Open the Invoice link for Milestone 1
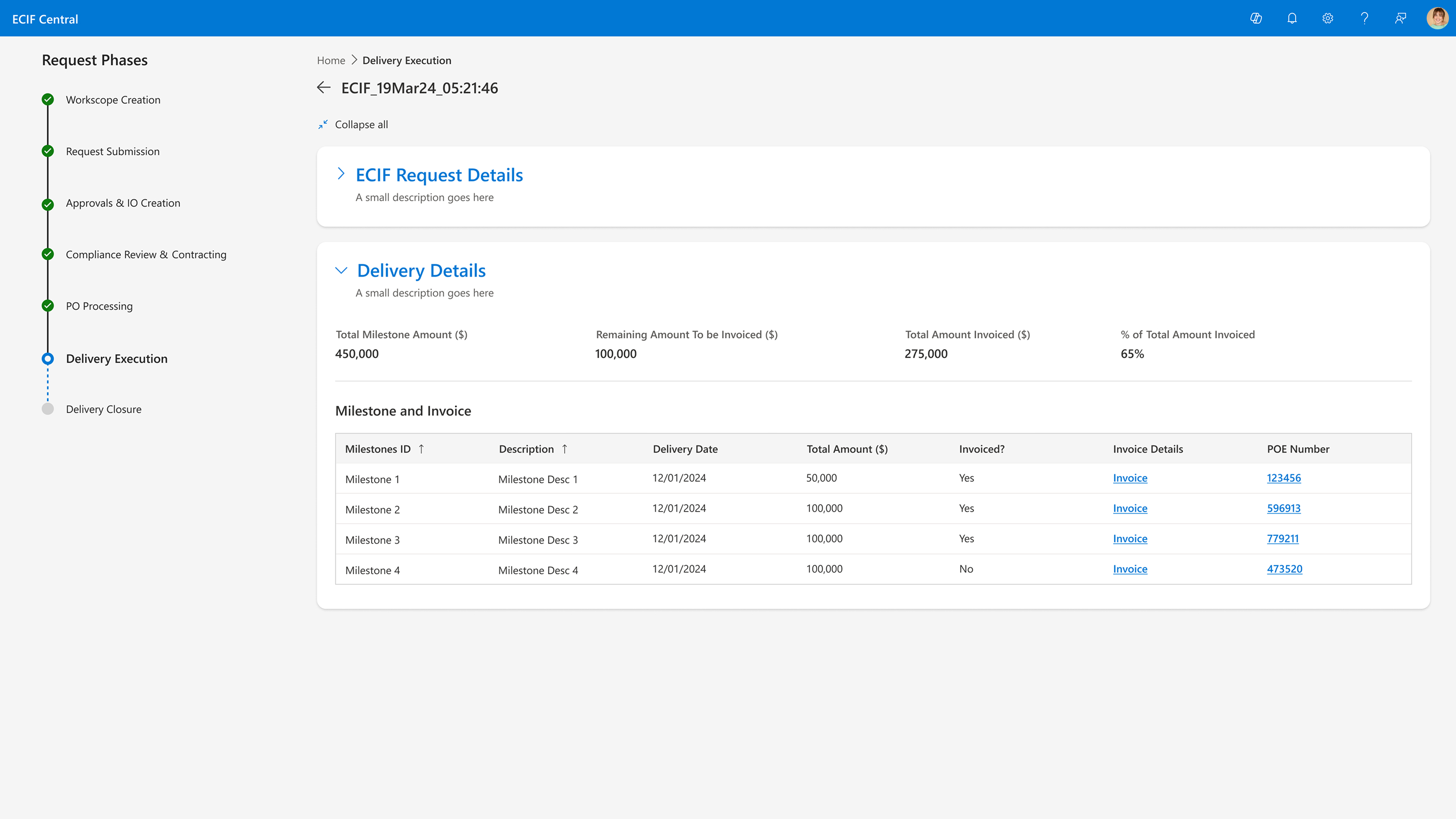The height and width of the screenshot is (819, 1456). pyautogui.click(x=1130, y=478)
